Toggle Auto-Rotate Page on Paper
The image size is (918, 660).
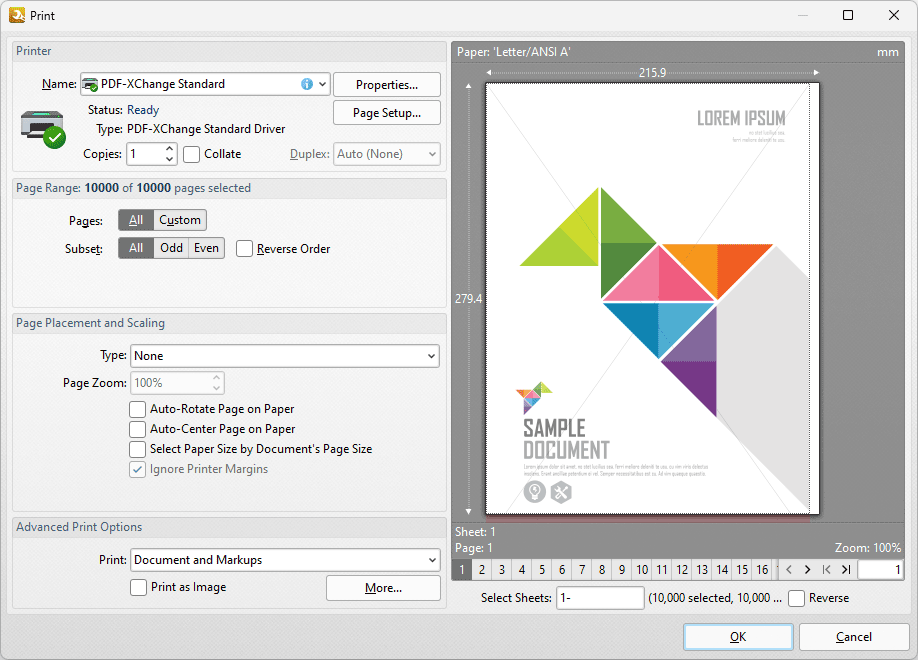click(138, 409)
